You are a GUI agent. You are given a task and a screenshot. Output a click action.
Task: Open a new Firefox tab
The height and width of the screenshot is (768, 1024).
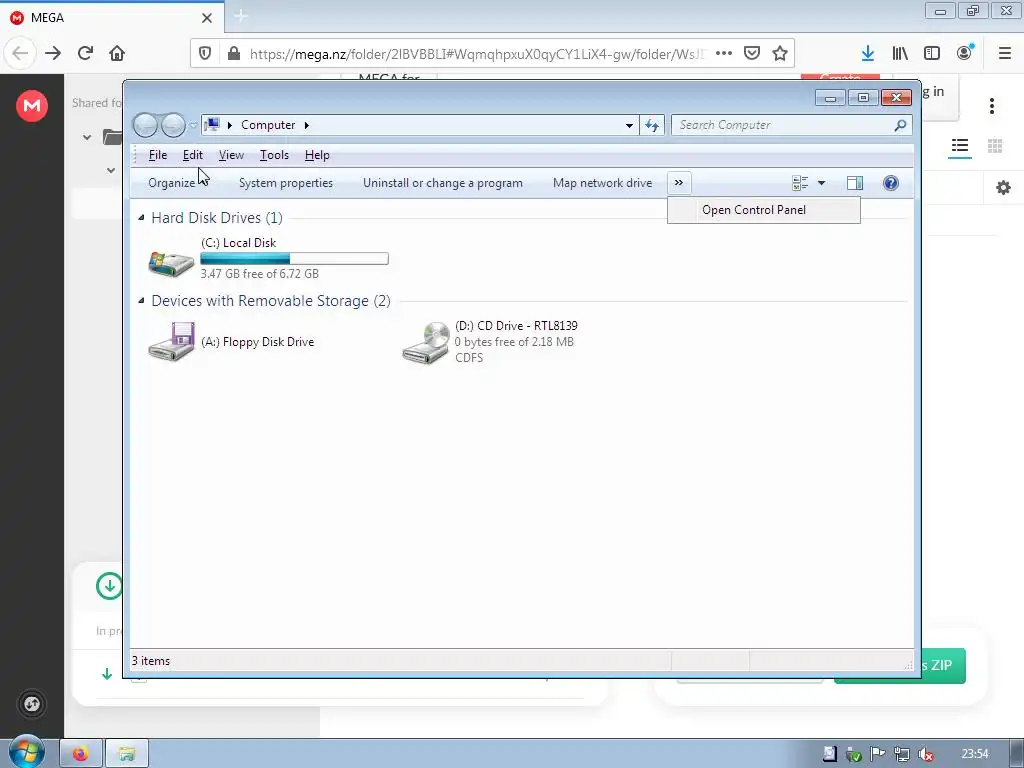tap(241, 16)
